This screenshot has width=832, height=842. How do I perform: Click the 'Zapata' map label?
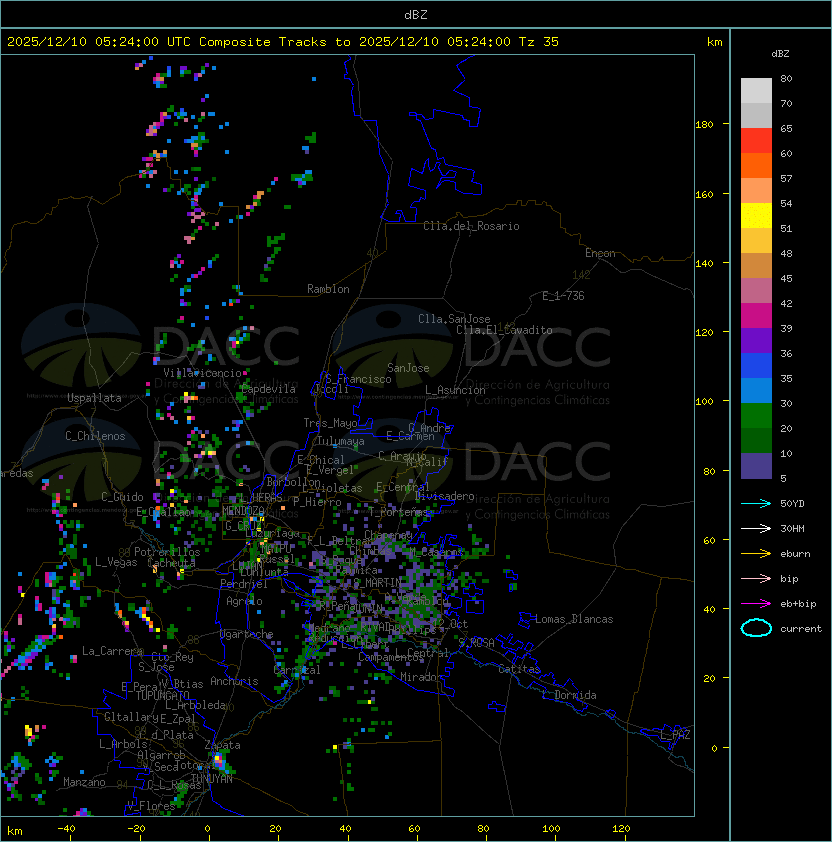222,745
